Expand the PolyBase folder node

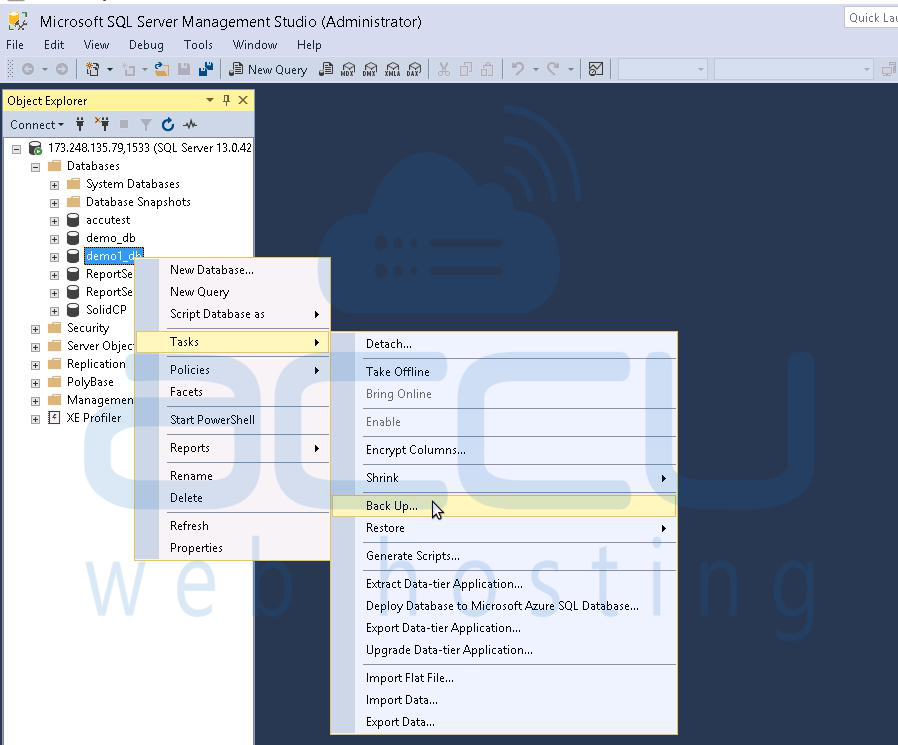point(36,383)
